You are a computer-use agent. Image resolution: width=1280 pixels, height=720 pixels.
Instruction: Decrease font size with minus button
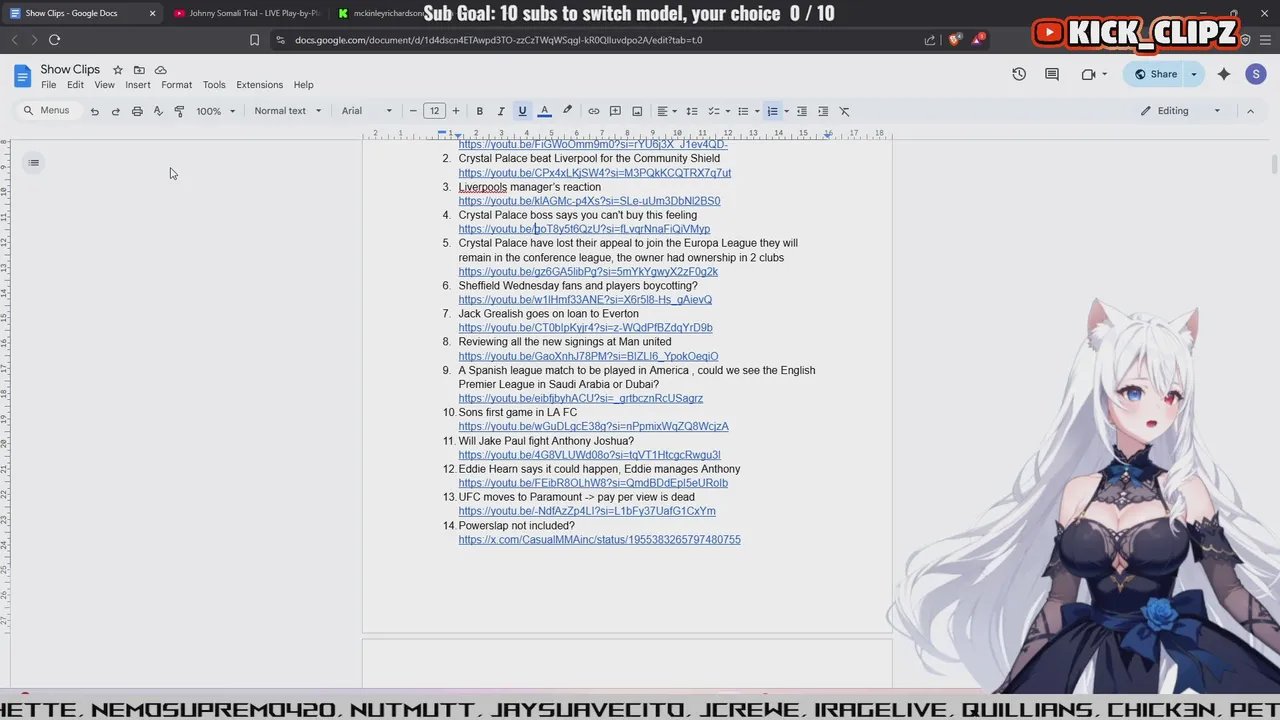(x=413, y=111)
